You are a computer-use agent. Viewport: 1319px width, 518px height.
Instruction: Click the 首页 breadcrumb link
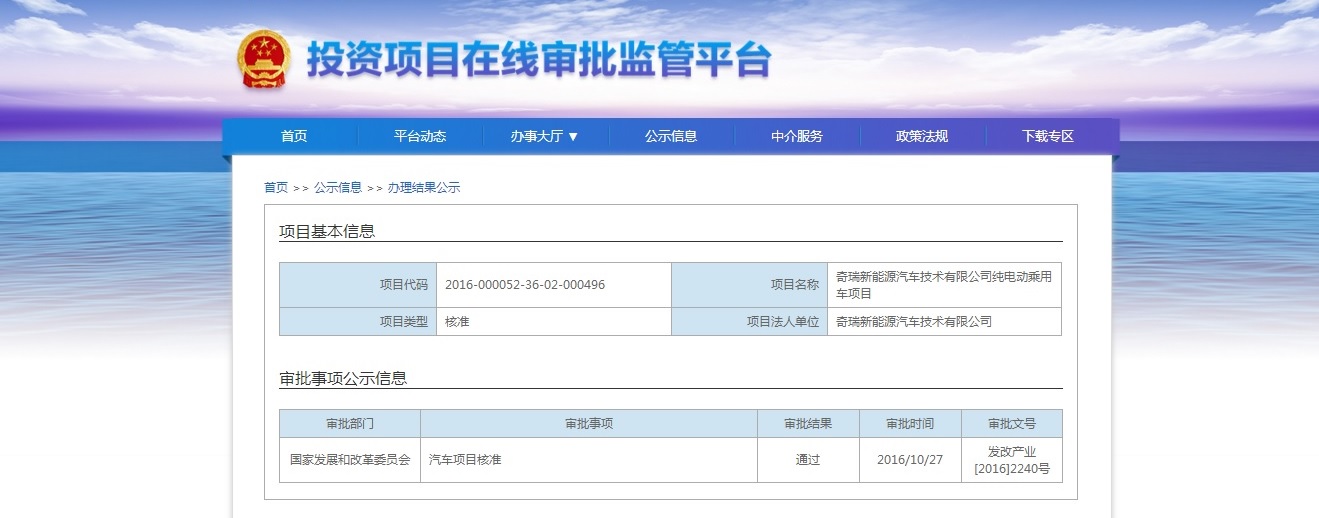tap(276, 188)
